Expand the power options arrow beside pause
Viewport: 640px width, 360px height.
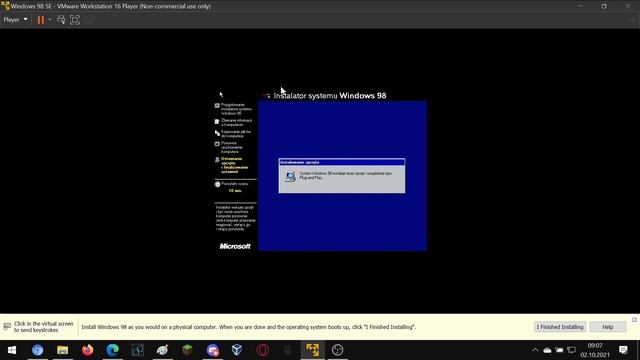click(50, 20)
